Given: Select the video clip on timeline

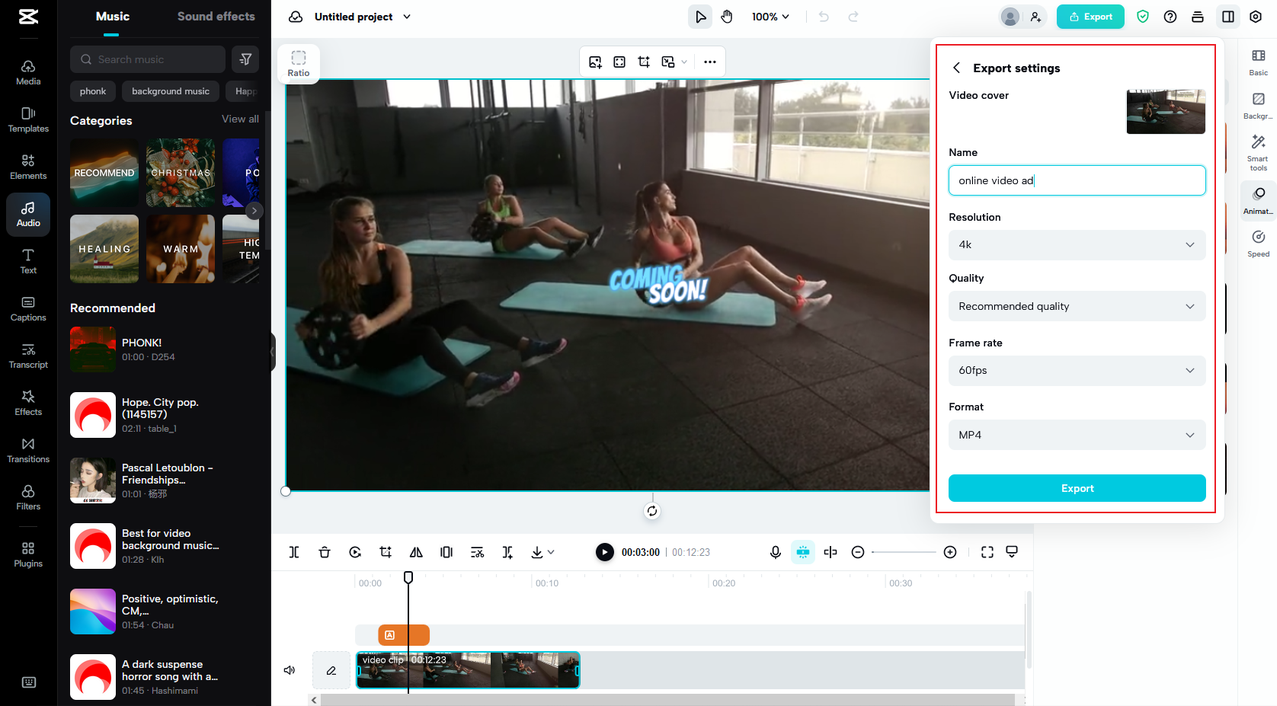Looking at the screenshot, I should click(x=468, y=670).
